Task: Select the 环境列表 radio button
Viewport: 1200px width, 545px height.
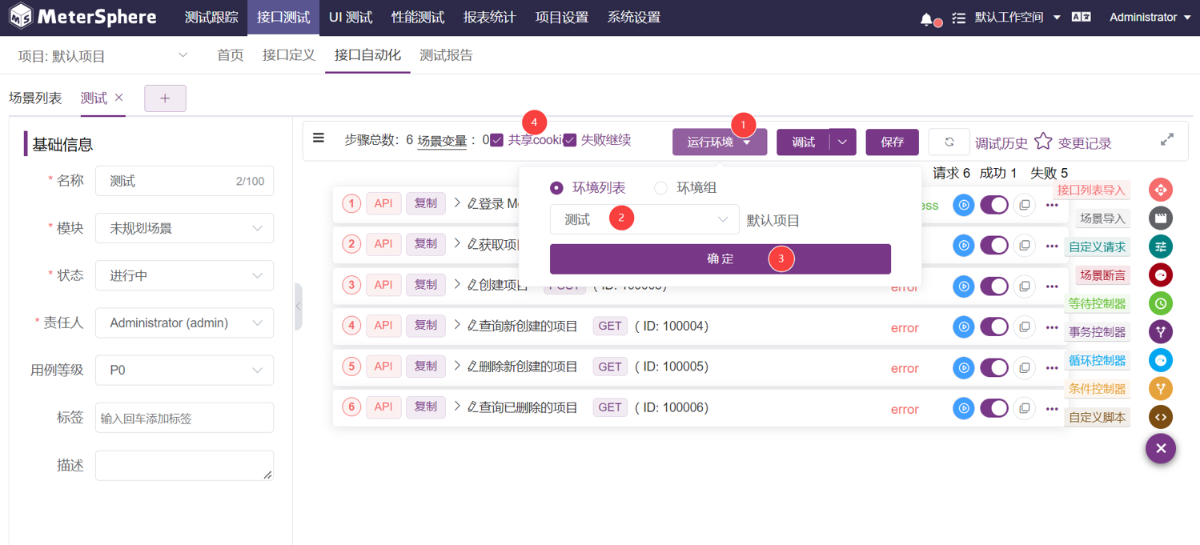Action: pos(557,188)
